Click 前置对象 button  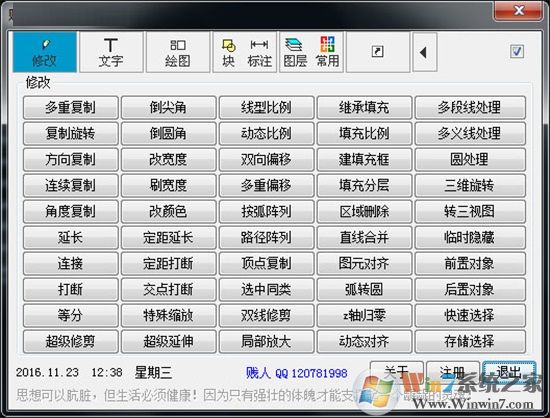[x=470, y=263]
